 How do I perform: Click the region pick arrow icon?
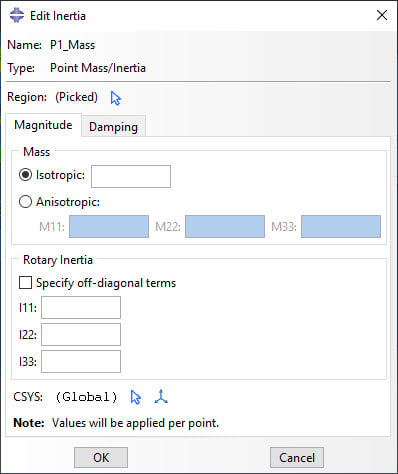(116, 98)
